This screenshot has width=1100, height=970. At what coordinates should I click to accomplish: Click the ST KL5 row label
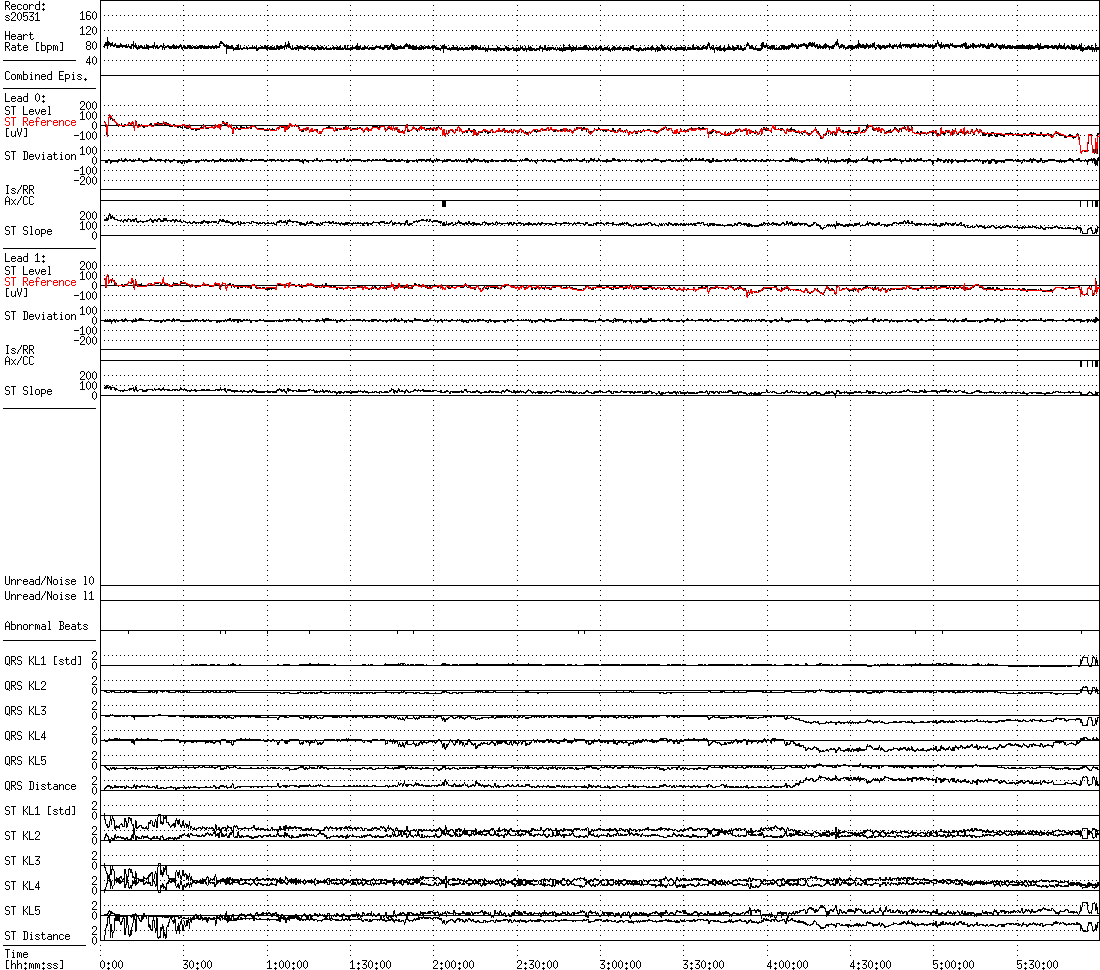(23, 911)
